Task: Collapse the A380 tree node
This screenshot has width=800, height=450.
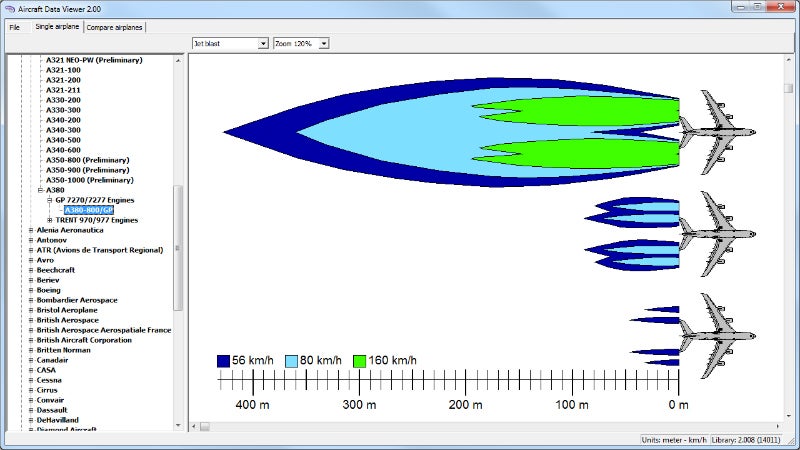Action: 40,190
